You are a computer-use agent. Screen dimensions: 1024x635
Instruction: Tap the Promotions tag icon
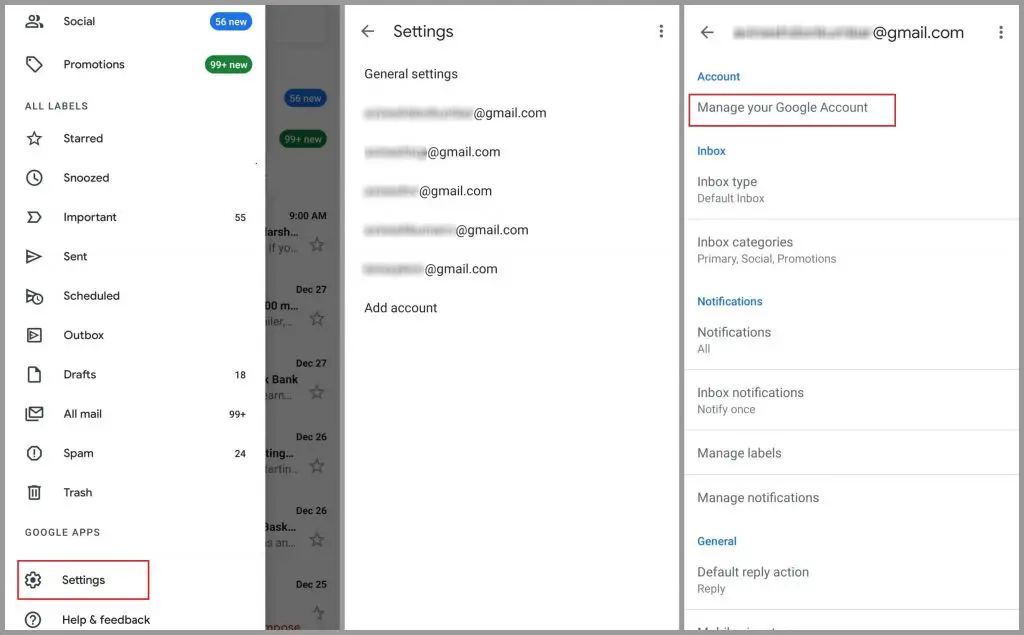point(34,64)
